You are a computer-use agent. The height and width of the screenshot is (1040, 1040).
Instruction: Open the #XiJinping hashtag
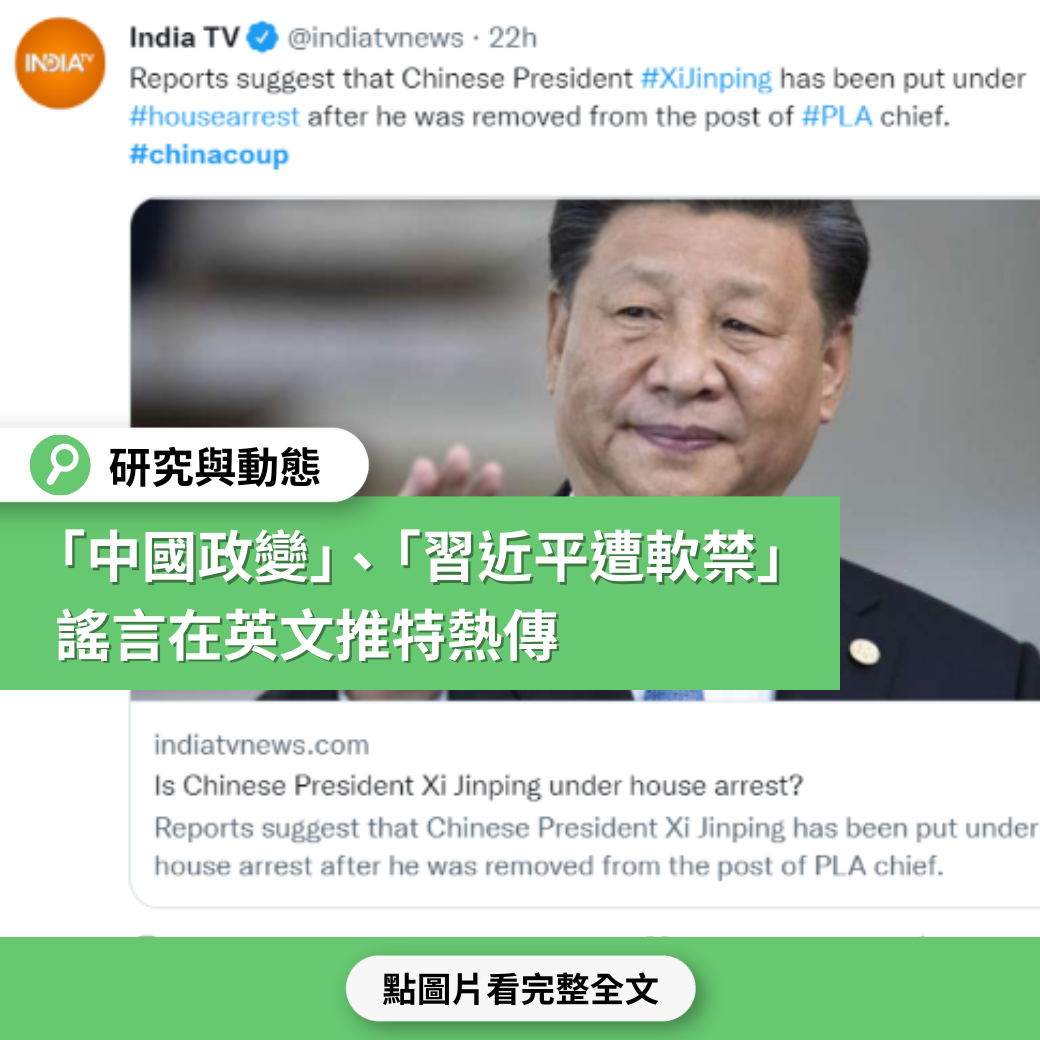(706, 78)
